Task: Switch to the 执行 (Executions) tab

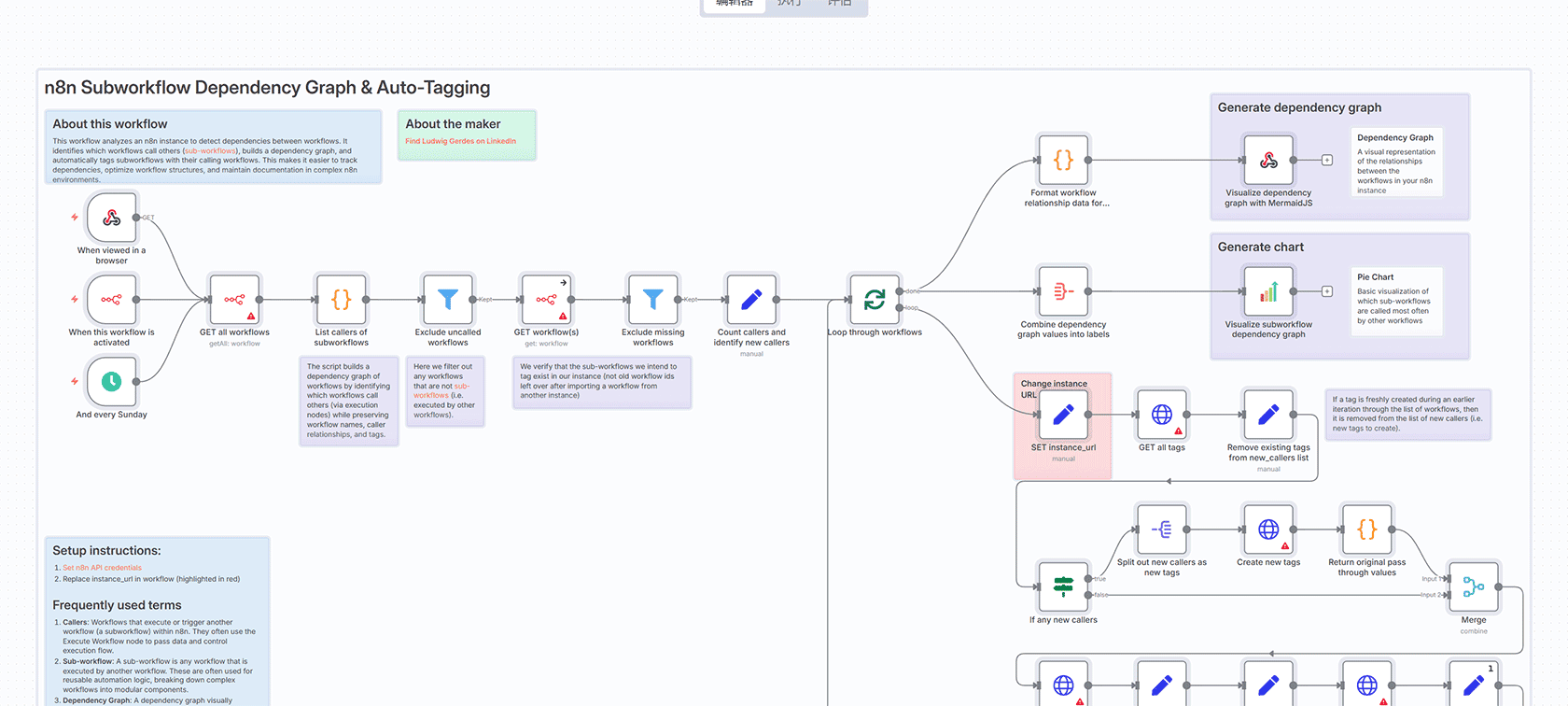Action: (x=789, y=4)
